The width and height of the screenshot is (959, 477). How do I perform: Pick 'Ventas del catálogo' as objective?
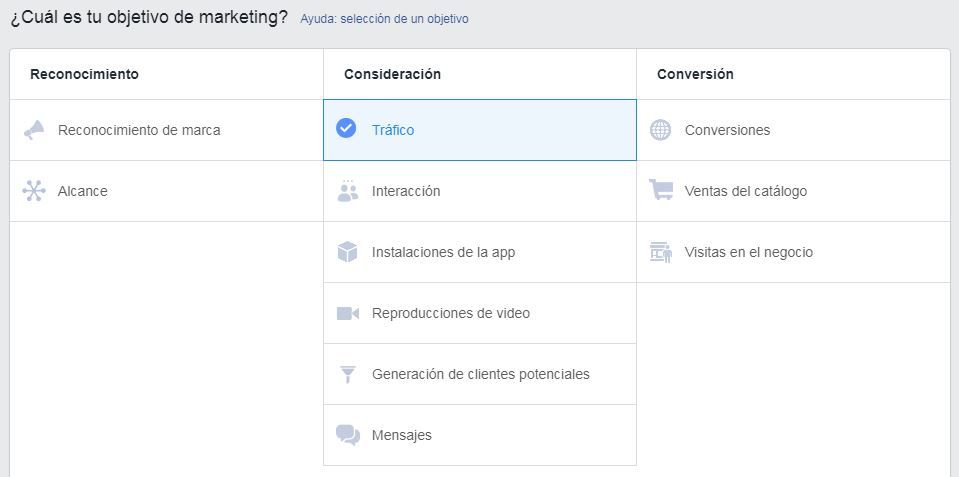[x=745, y=191]
